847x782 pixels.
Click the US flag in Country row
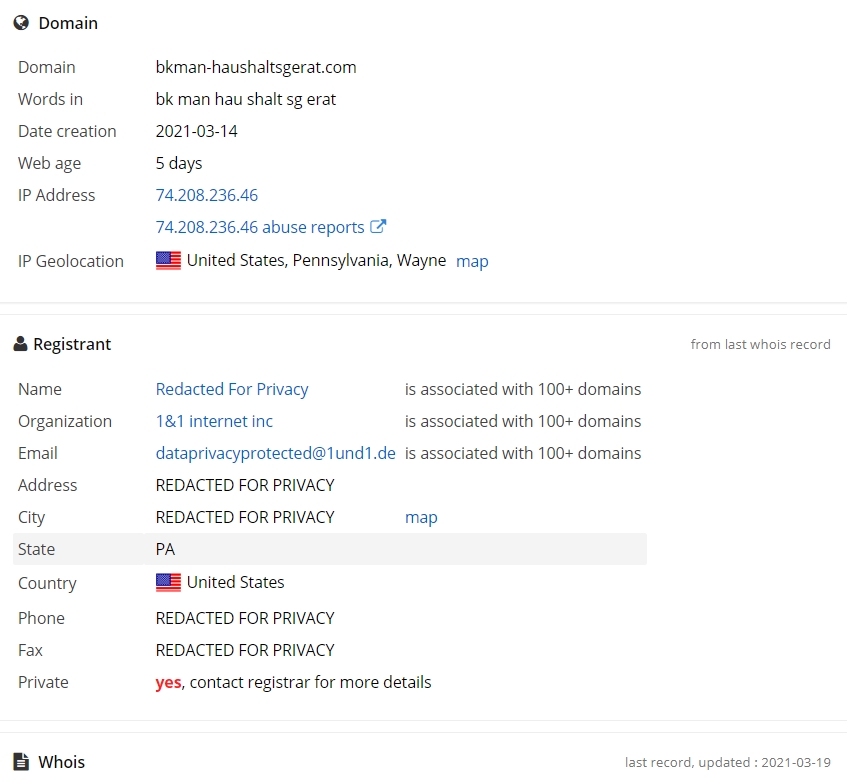click(168, 582)
